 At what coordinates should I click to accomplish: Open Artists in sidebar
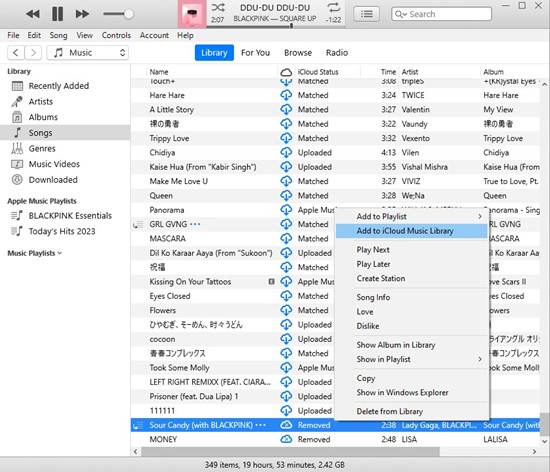coord(65,102)
